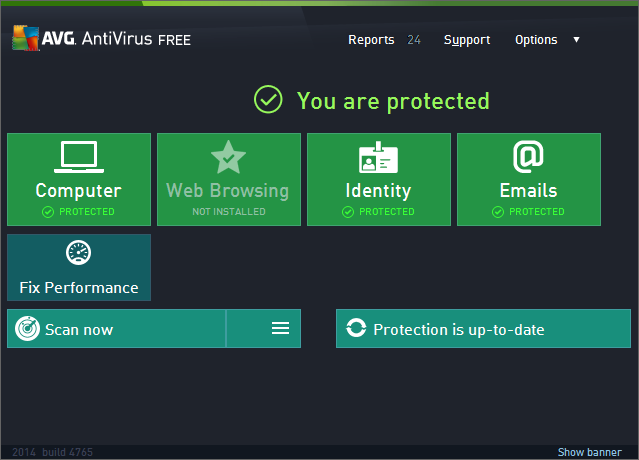Screen dimensions: 639x460
Task: Click Identity PROTECTED status checkmark
Action: coord(348,212)
